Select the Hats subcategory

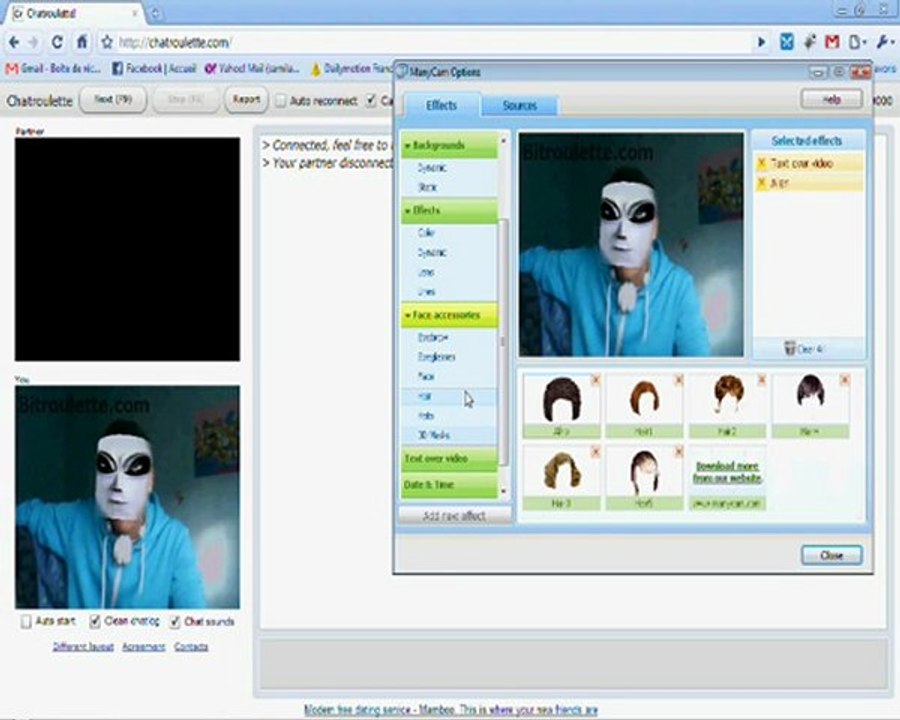426,416
